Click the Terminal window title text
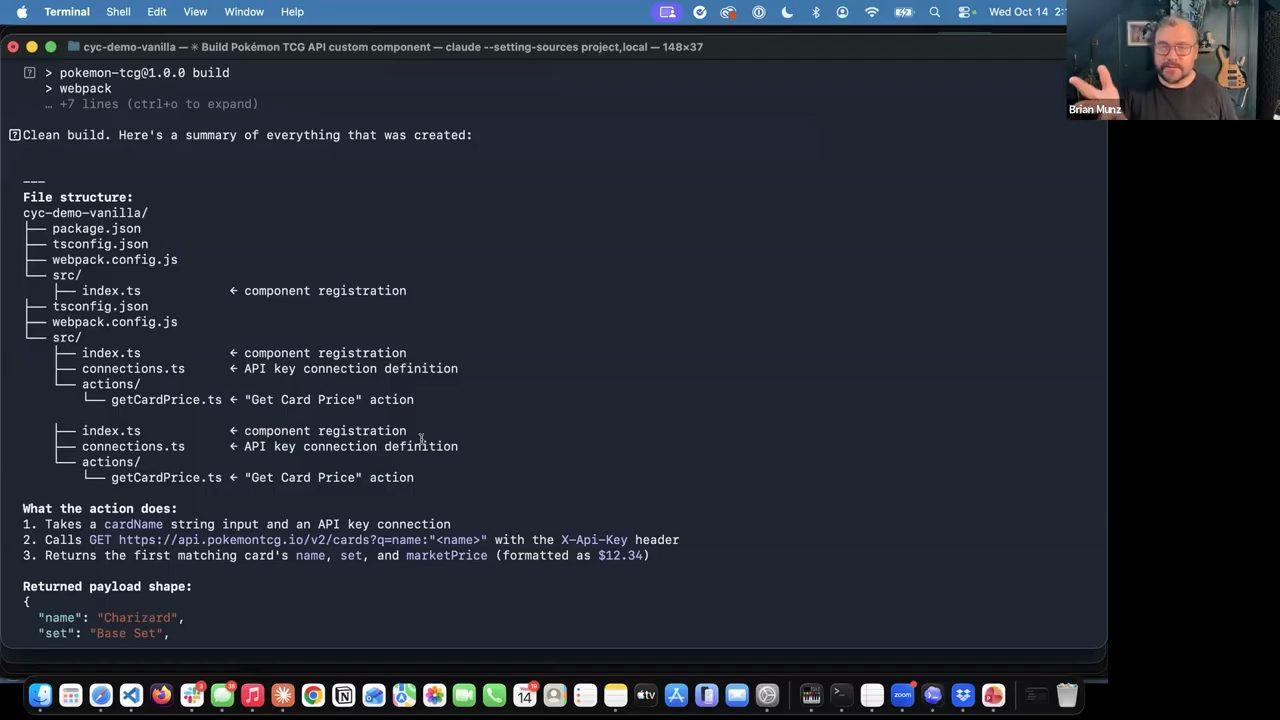This screenshot has height=720, width=1280. pyautogui.click(x=393, y=47)
